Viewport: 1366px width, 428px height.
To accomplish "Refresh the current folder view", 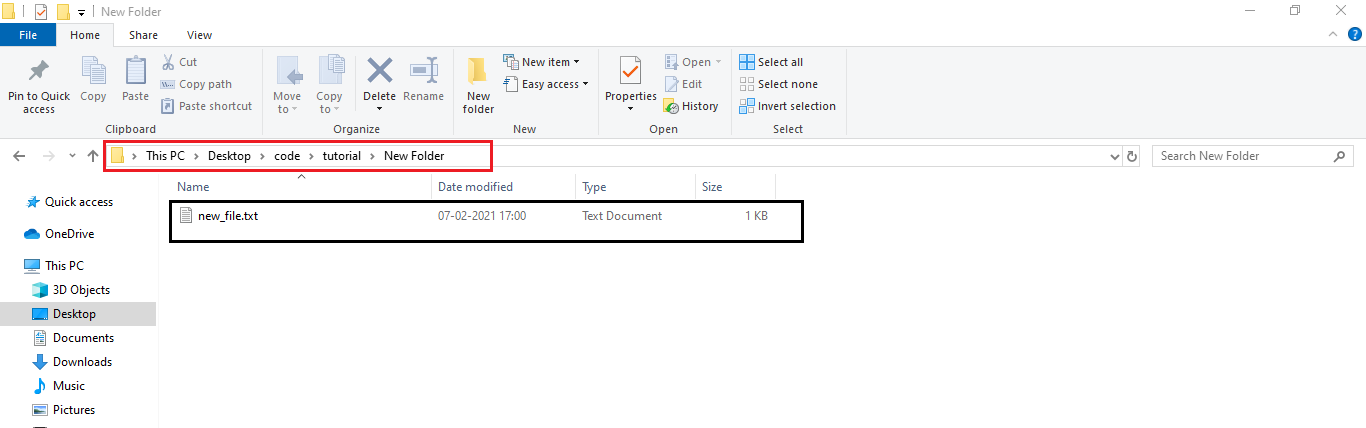I will tap(1132, 156).
